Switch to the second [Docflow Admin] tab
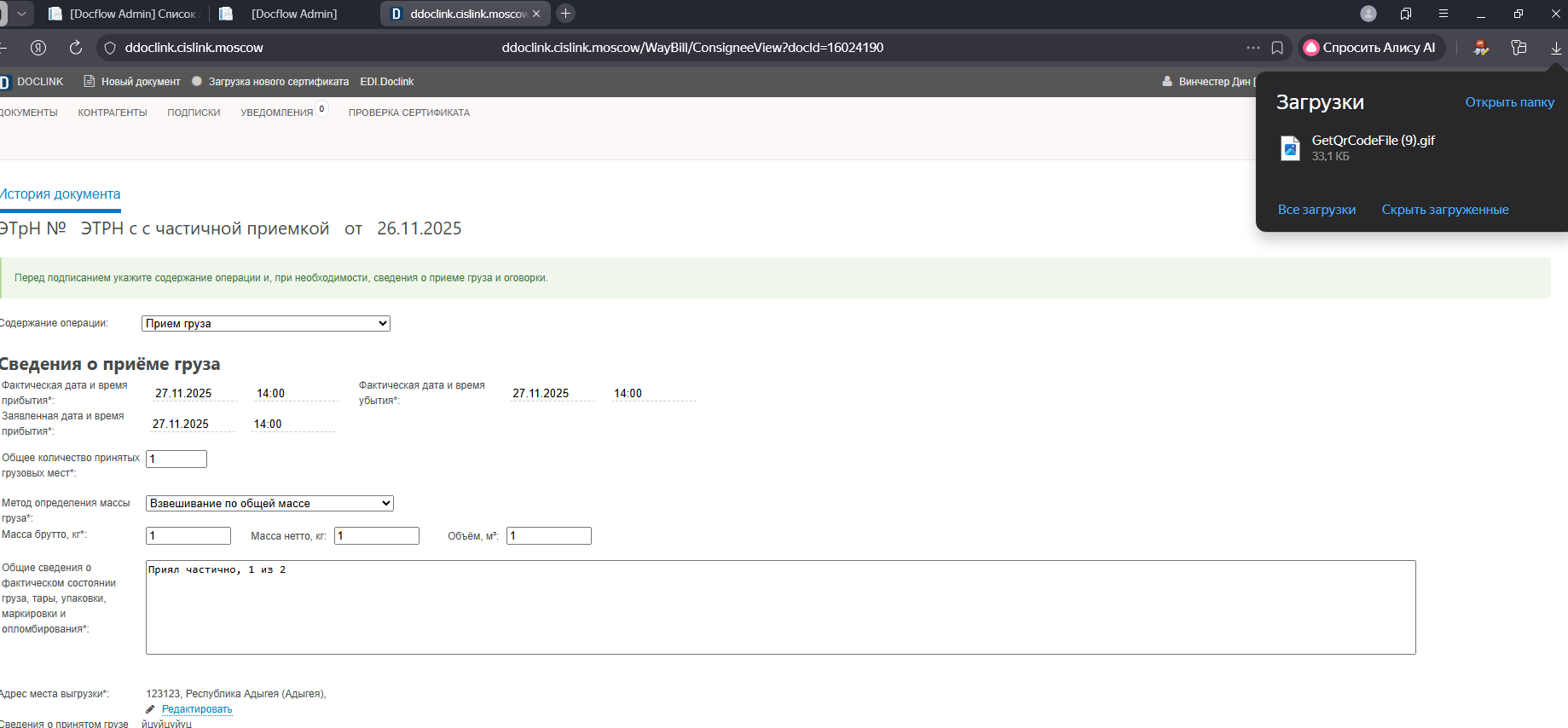 click(x=294, y=14)
